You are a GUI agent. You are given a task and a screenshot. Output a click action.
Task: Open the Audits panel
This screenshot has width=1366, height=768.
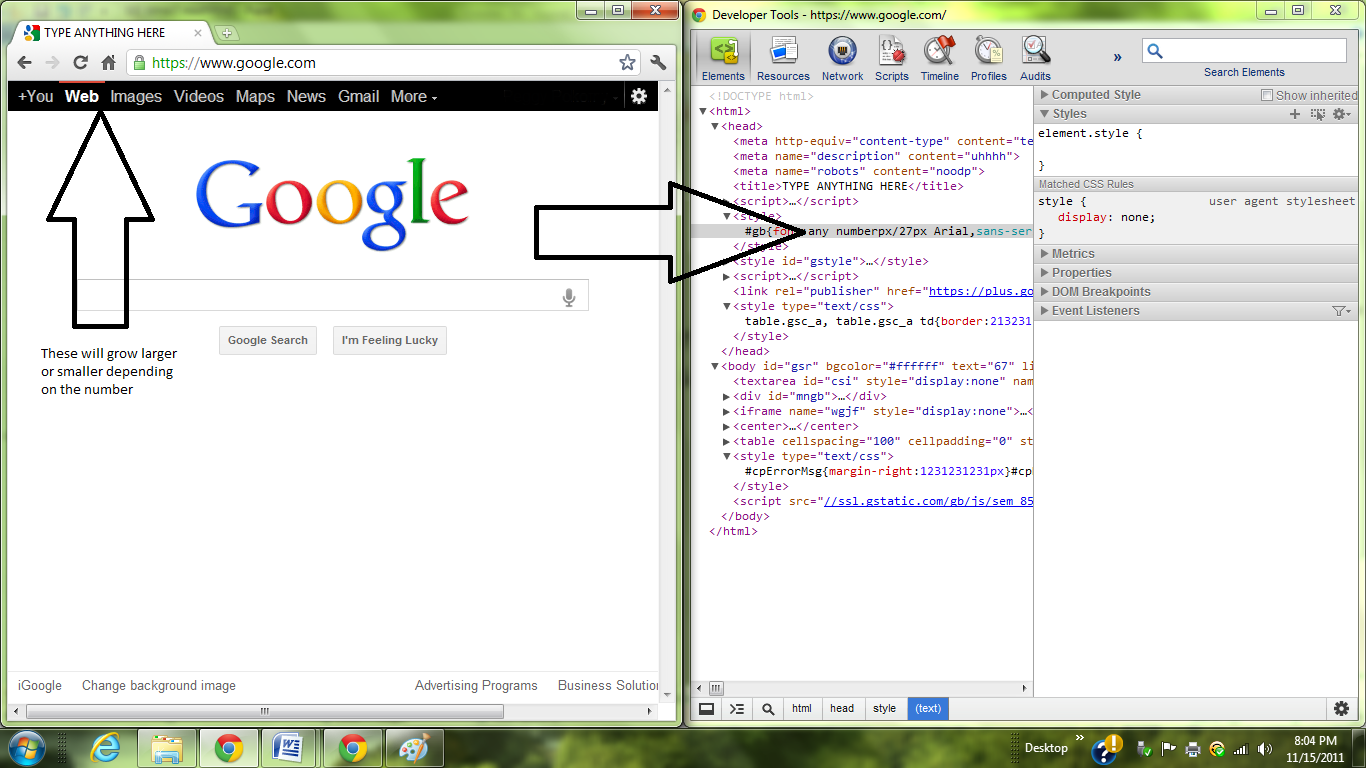[1035, 59]
